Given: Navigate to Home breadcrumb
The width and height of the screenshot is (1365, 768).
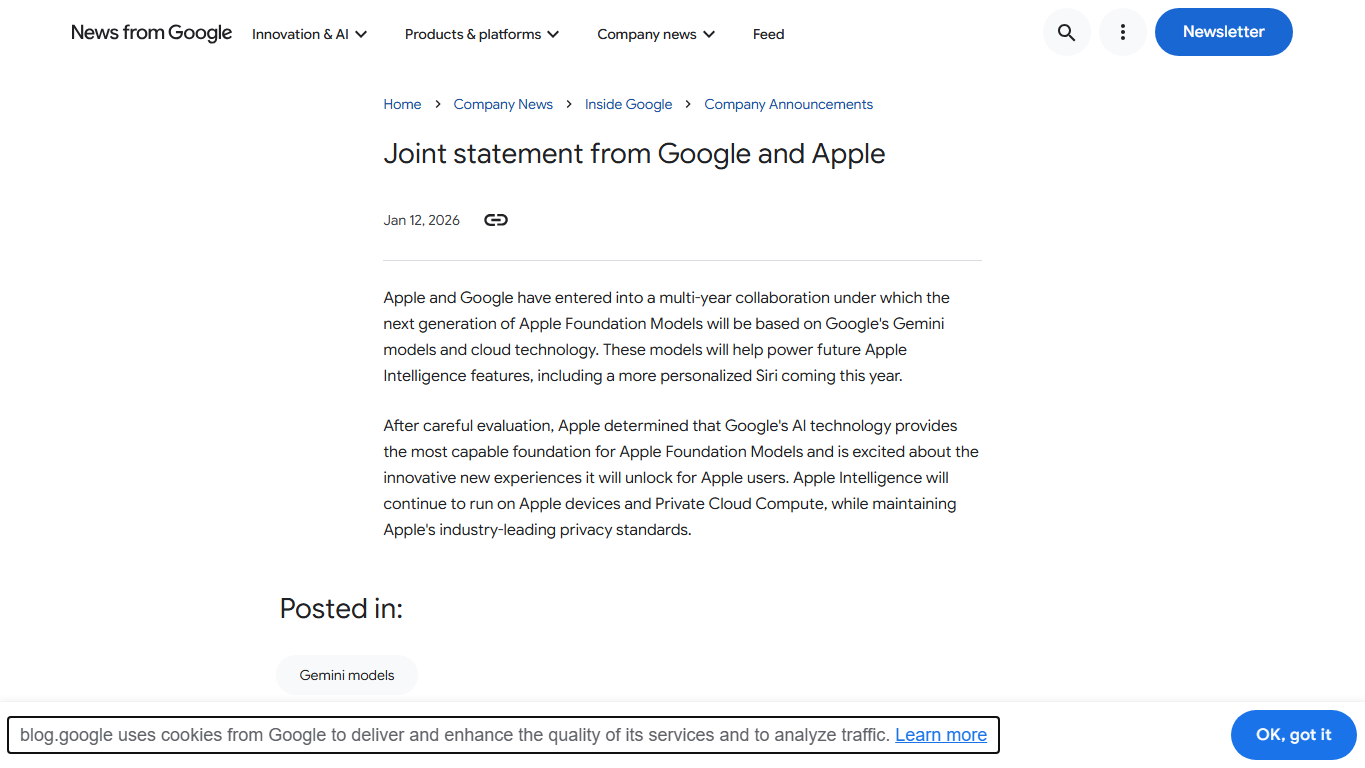Looking at the screenshot, I should (x=402, y=104).
